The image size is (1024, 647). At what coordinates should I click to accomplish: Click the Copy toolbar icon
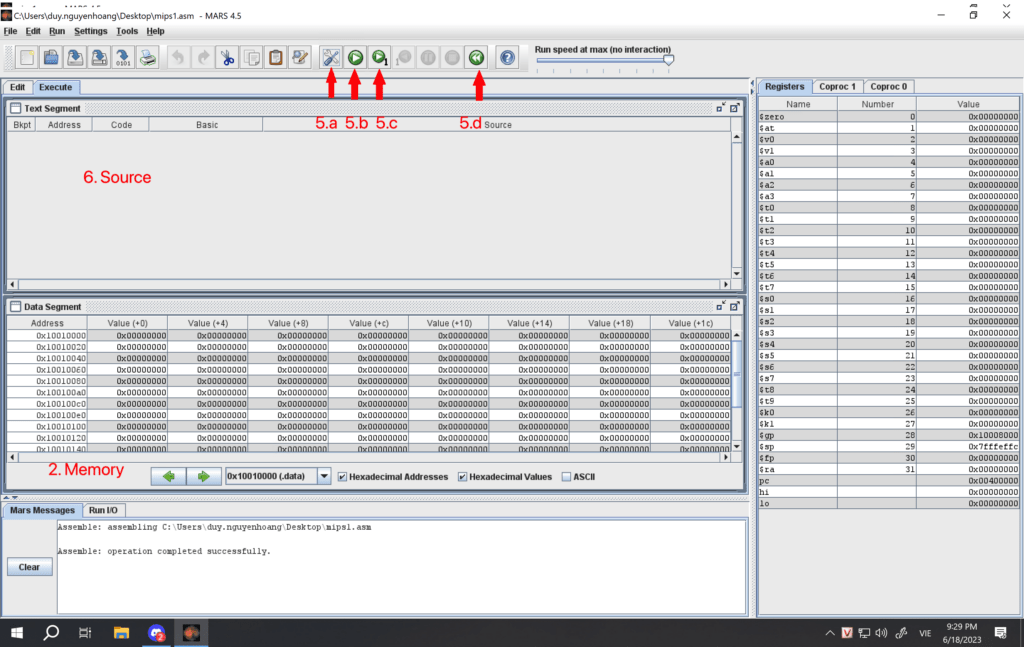251,57
